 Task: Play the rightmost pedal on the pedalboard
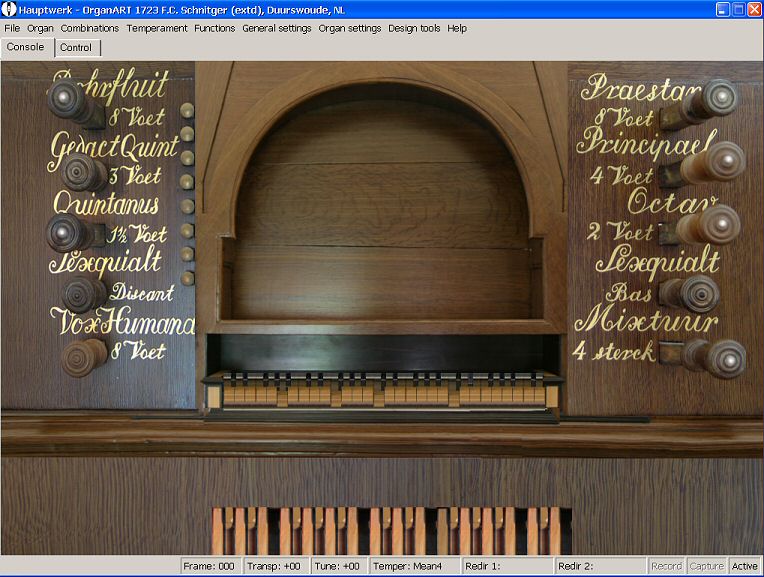[x=555, y=531]
